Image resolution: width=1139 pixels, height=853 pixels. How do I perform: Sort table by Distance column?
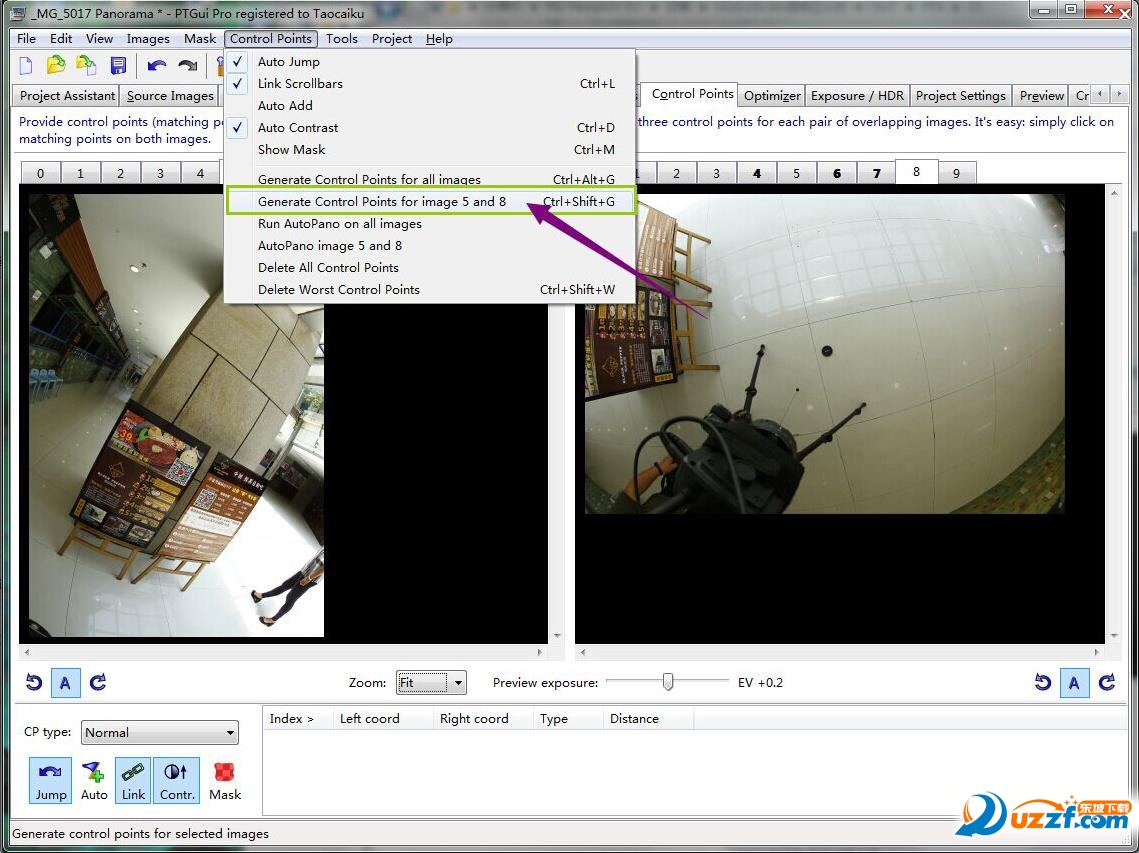pos(648,719)
